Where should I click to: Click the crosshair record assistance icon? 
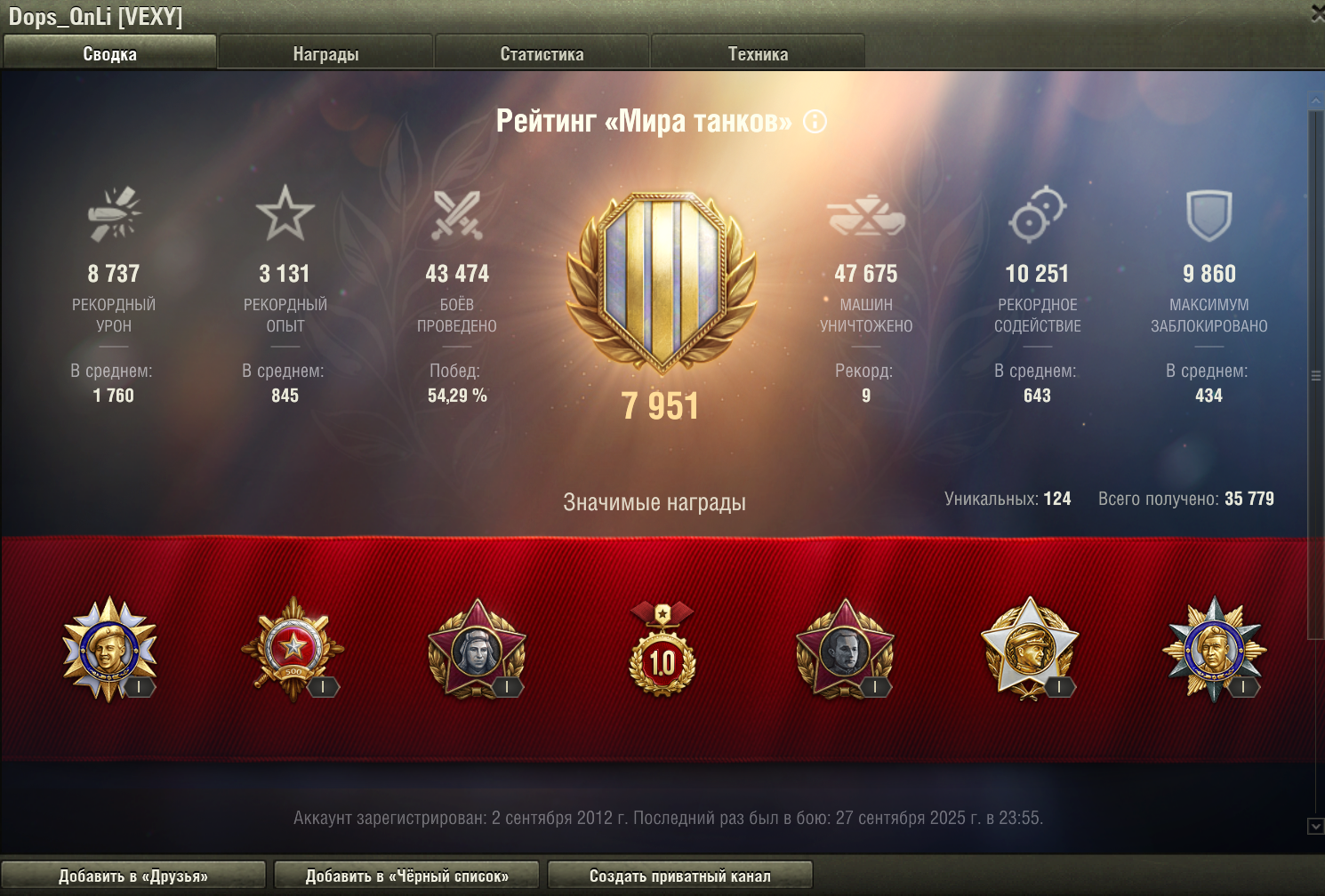coord(1037,214)
